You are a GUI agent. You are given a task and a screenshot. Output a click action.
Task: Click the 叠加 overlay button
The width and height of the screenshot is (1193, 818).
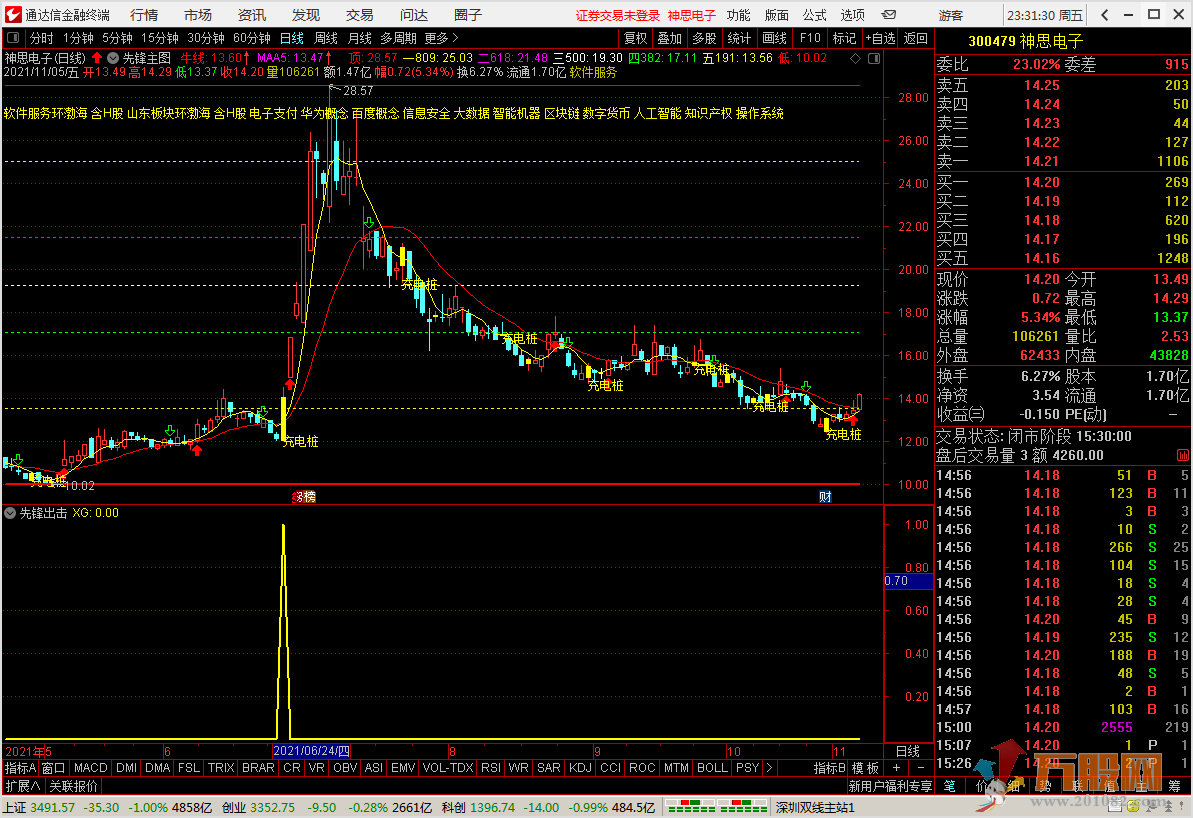[x=670, y=38]
